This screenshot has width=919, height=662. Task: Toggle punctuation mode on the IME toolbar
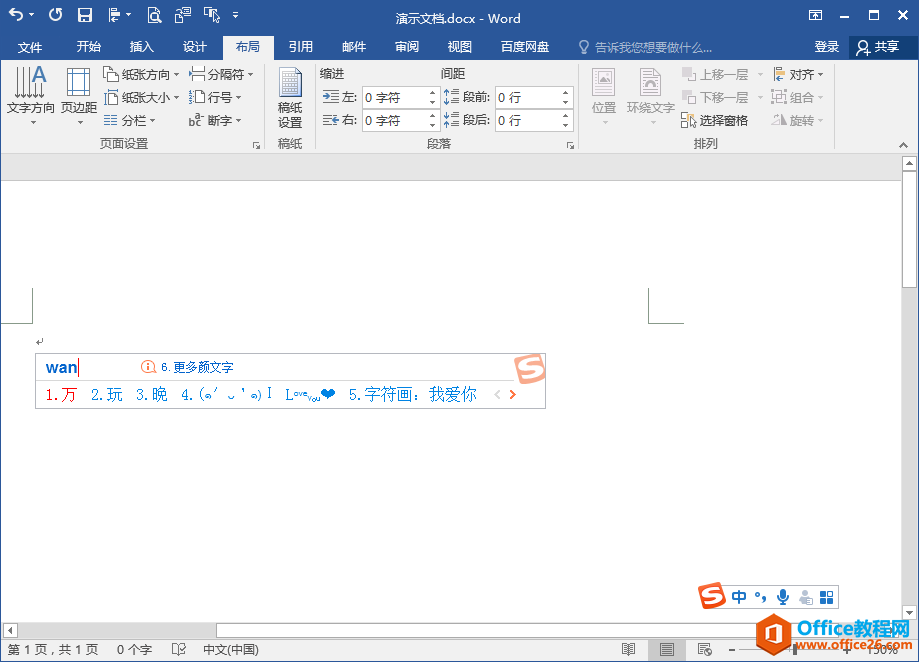pos(761,597)
